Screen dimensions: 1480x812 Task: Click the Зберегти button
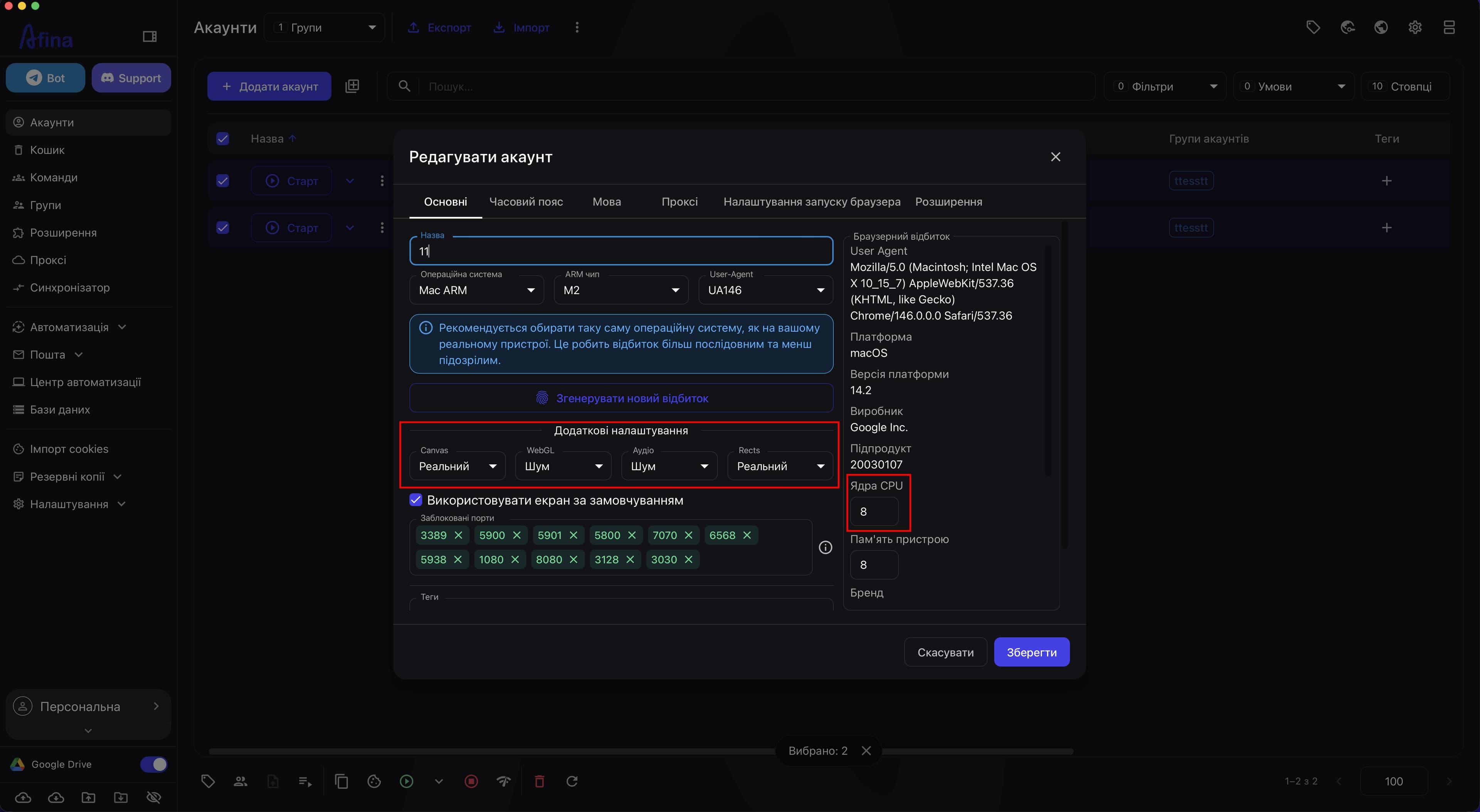(x=1031, y=652)
